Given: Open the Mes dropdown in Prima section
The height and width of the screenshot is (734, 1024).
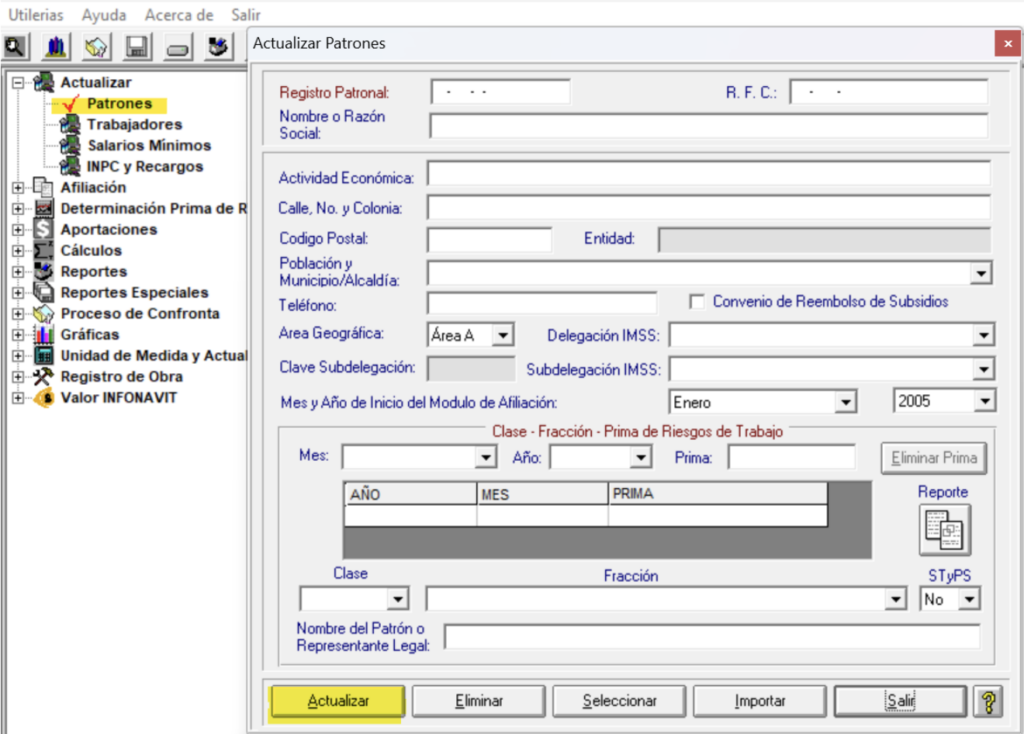Looking at the screenshot, I should [485, 457].
